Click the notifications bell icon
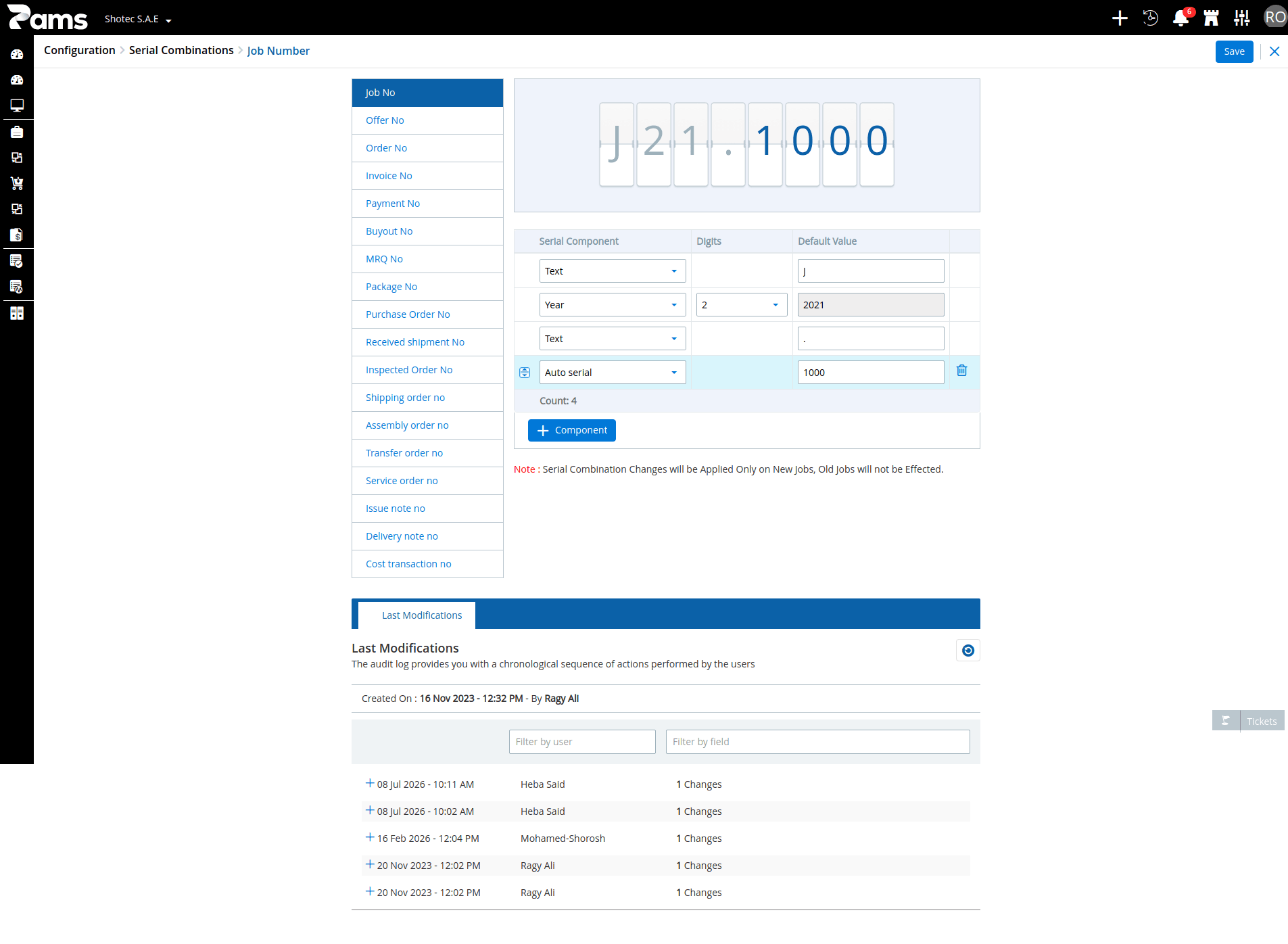 click(1180, 18)
